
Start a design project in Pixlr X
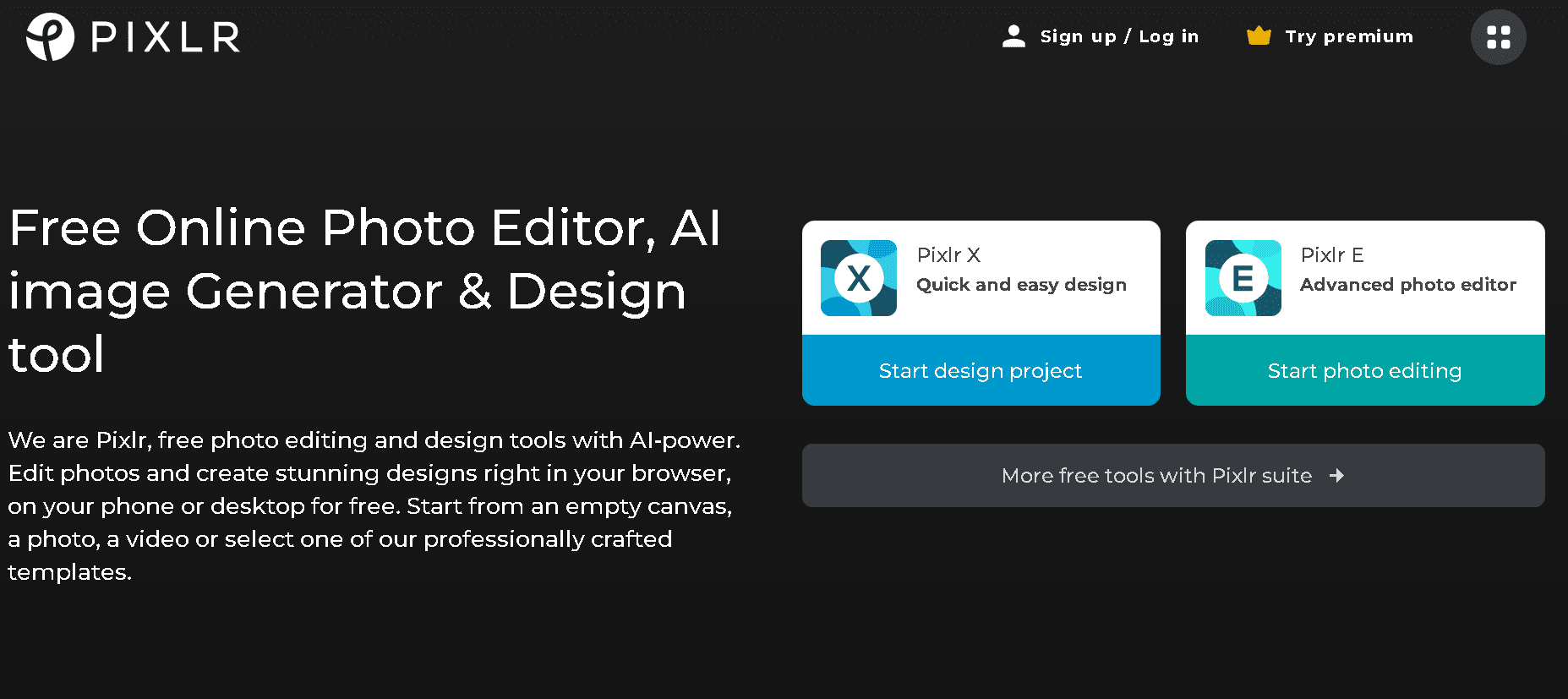[x=981, y=370]
